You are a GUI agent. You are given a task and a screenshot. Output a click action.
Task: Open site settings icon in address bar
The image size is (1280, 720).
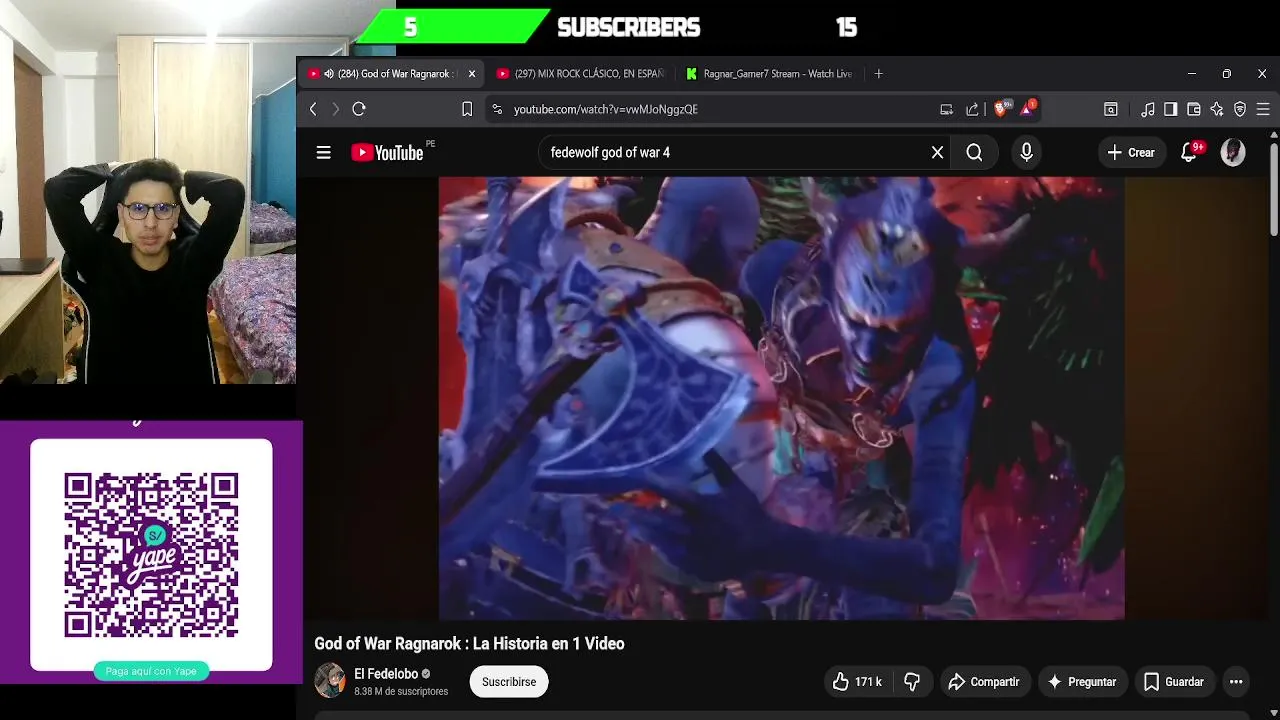pos(496,109)
